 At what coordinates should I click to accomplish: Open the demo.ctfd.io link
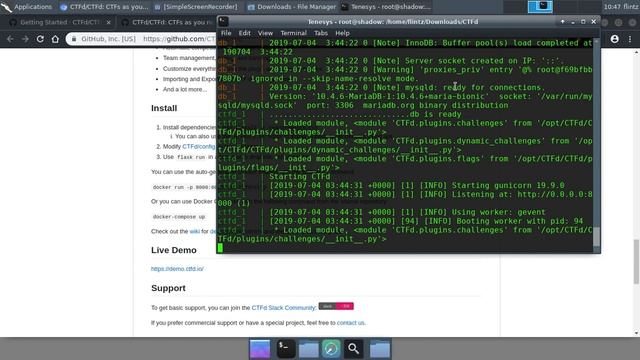pyautogui.click(x=177, y=269)
